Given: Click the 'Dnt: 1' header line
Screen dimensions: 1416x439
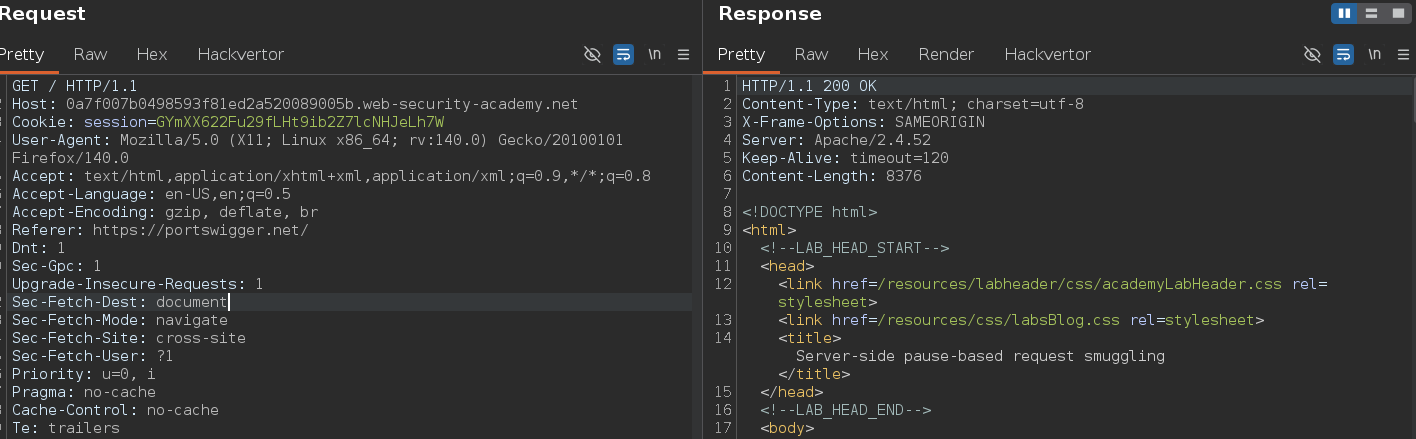Looking at the screenshot, I should 39,248.
